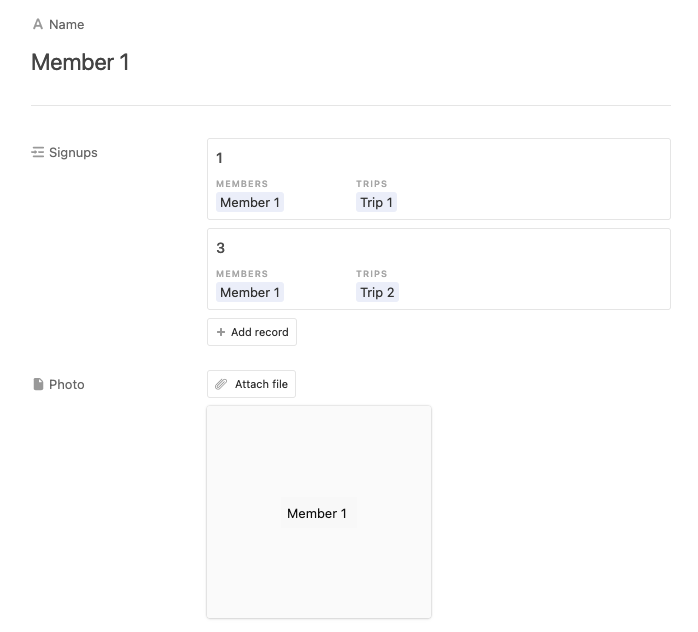Image resolution: width=698 pixels, height=632 pixels.
Task: Select Member 1 chip in signup 1
Action: tap(250, 203)
